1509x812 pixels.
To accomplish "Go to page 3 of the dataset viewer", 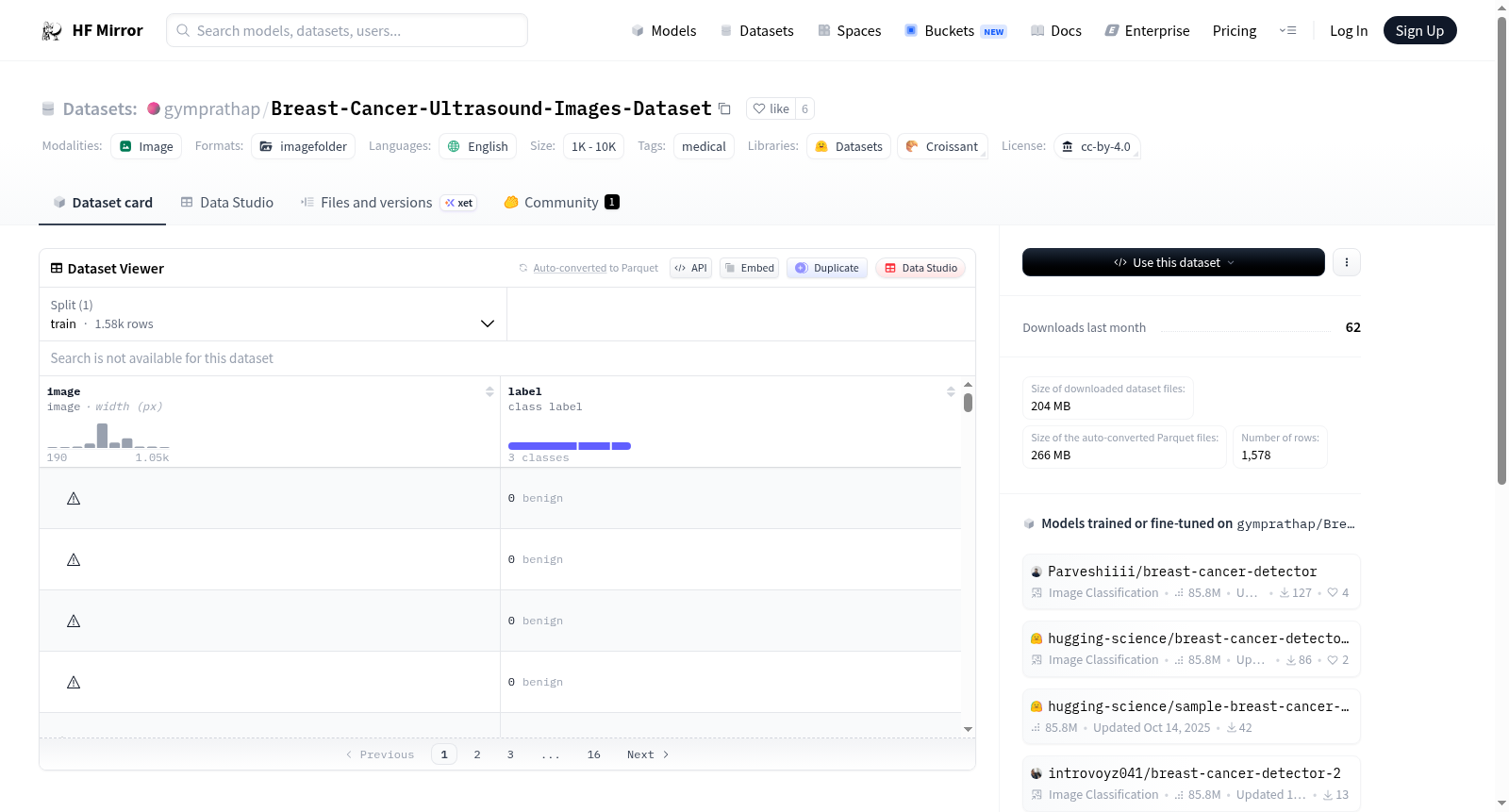I will 510,754.
